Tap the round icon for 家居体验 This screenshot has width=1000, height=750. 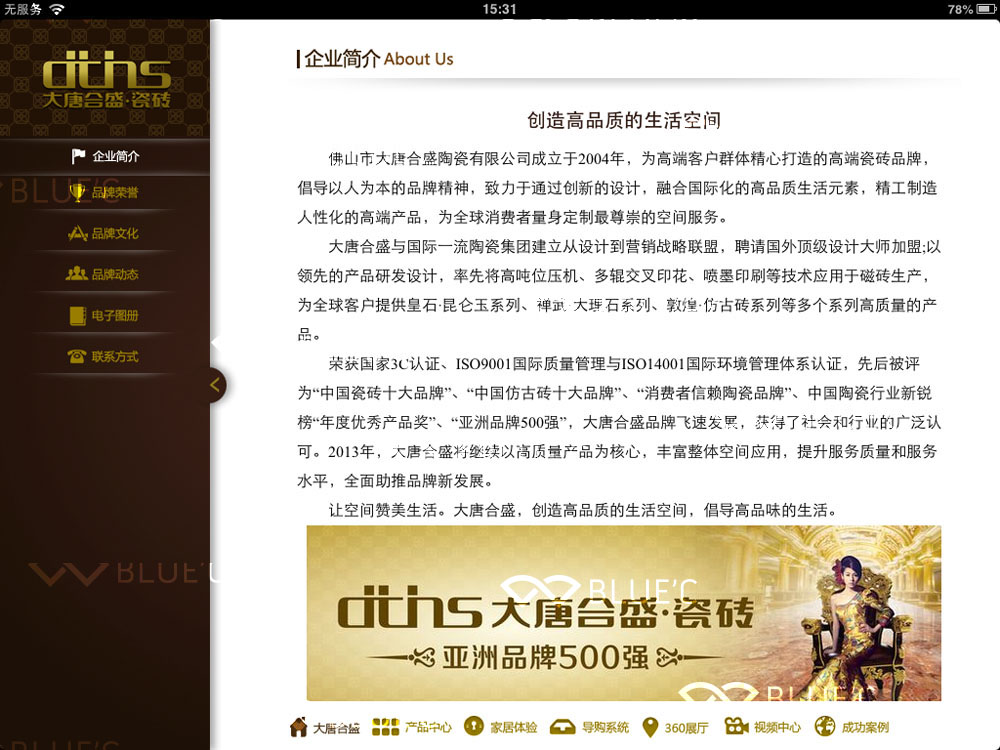coord(474,726)
